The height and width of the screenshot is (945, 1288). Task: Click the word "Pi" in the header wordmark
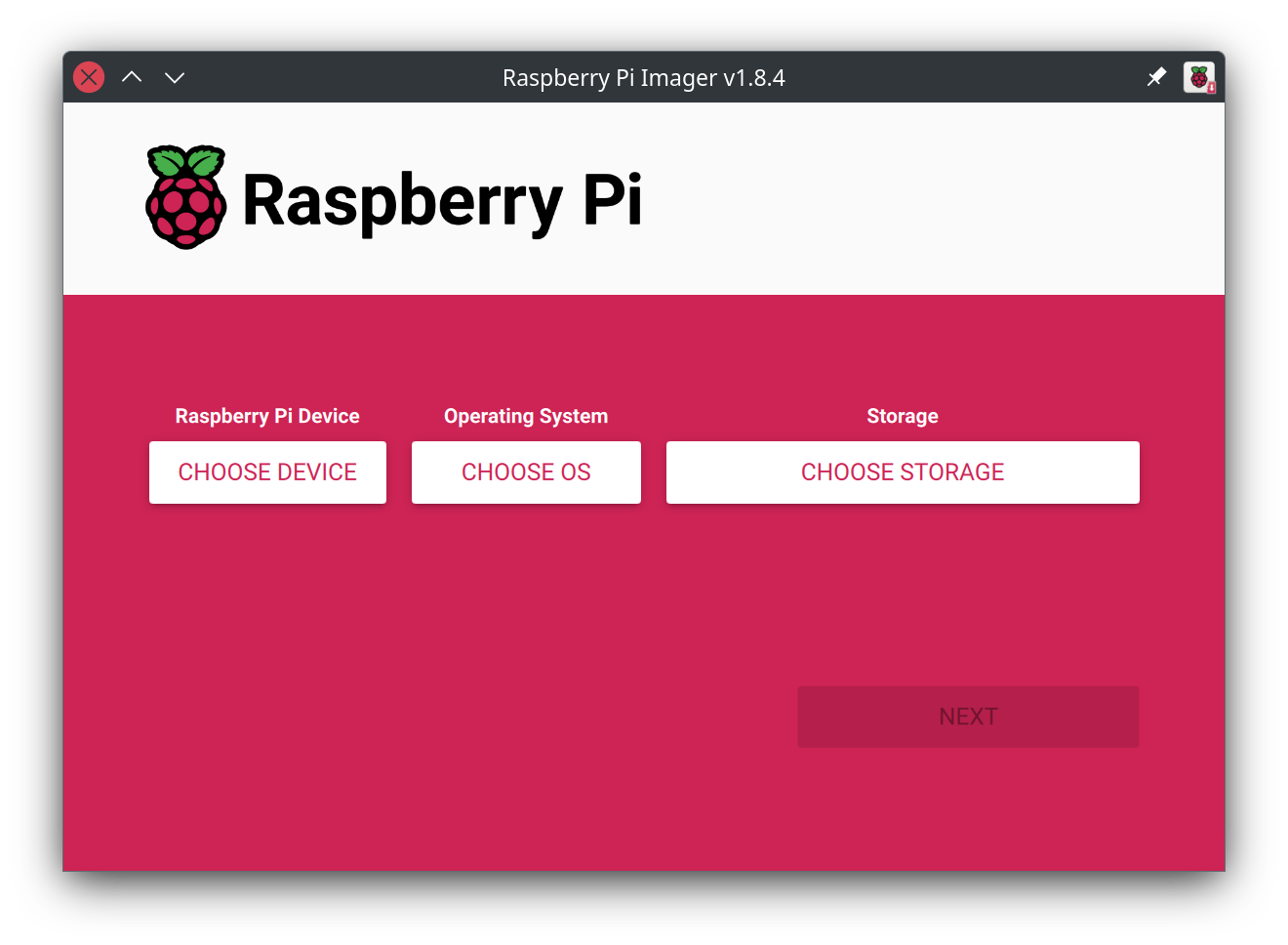(612, 200)
